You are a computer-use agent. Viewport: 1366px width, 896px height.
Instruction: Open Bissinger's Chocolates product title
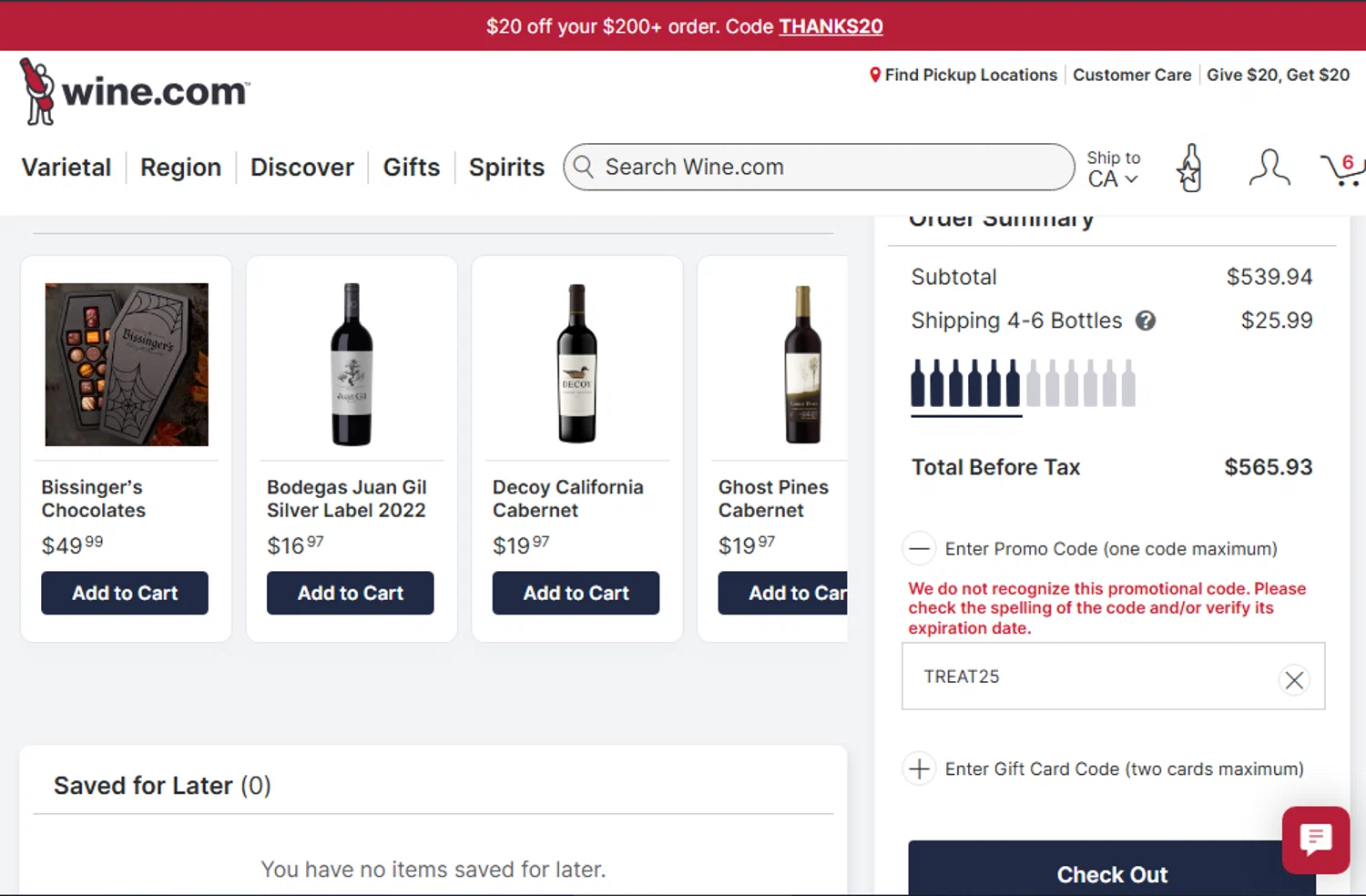click(94, 499)
